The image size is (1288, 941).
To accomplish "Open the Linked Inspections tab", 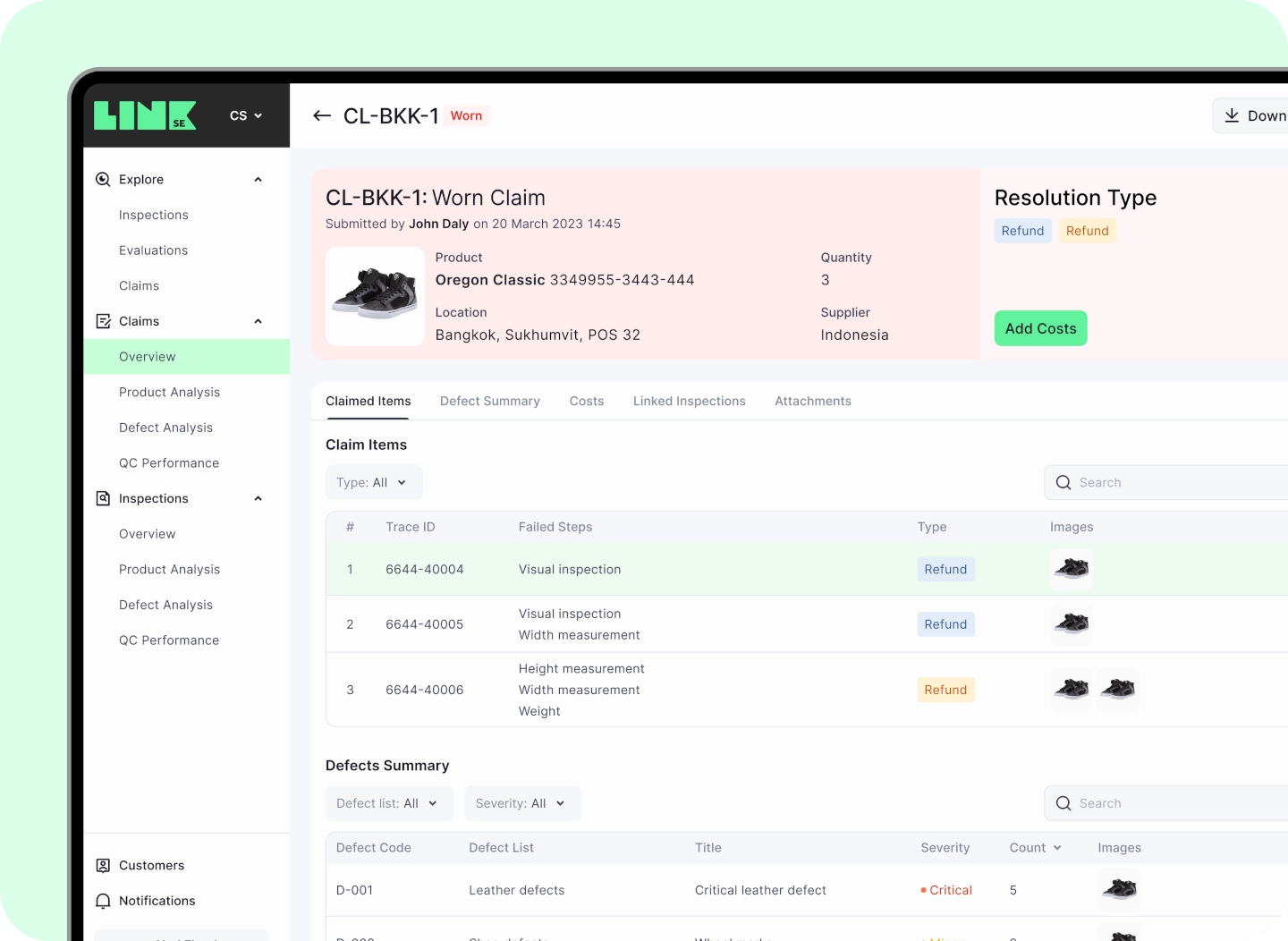I will 689,401.
